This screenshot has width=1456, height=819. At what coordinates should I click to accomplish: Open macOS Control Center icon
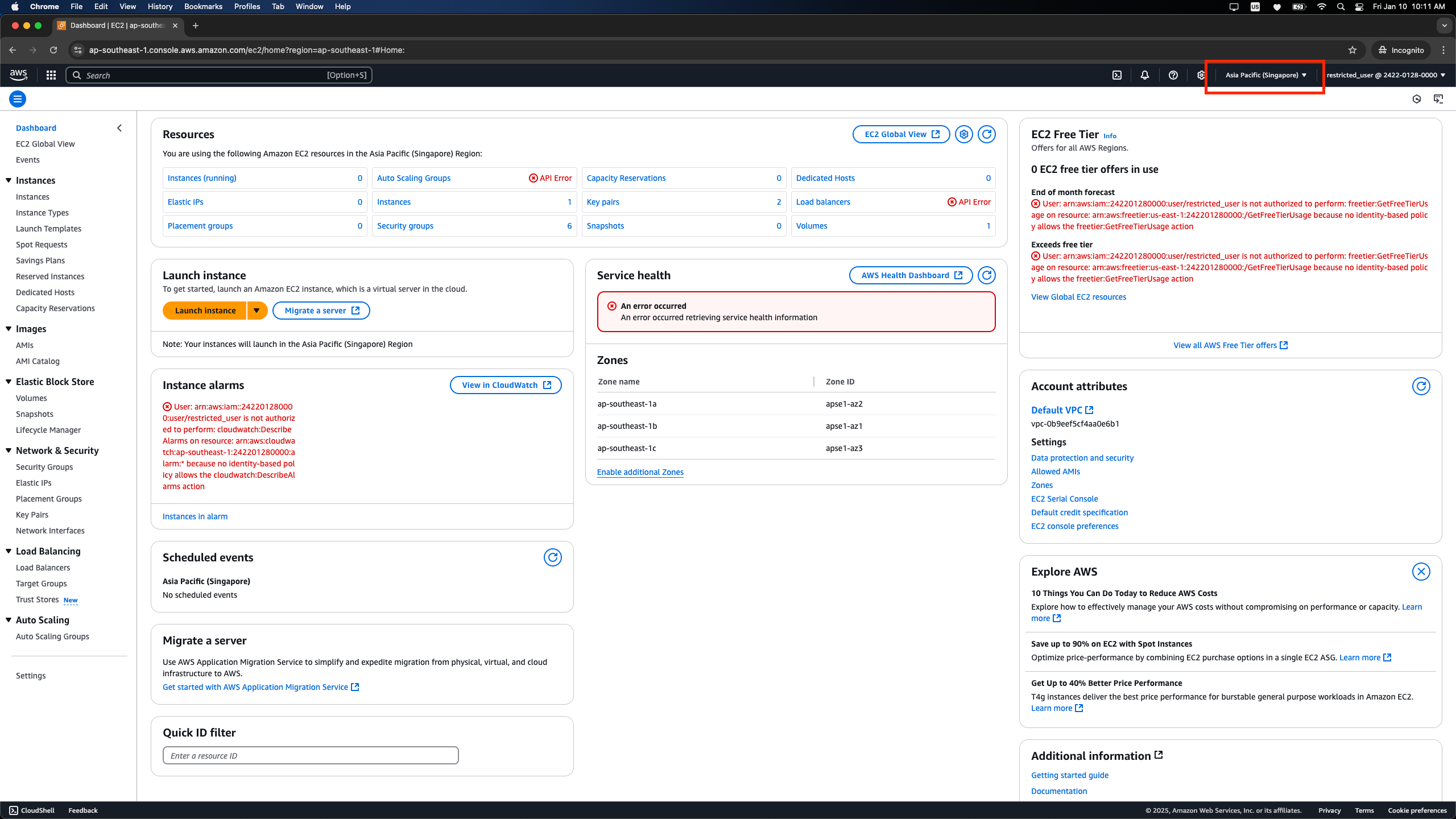[1359, 7]
